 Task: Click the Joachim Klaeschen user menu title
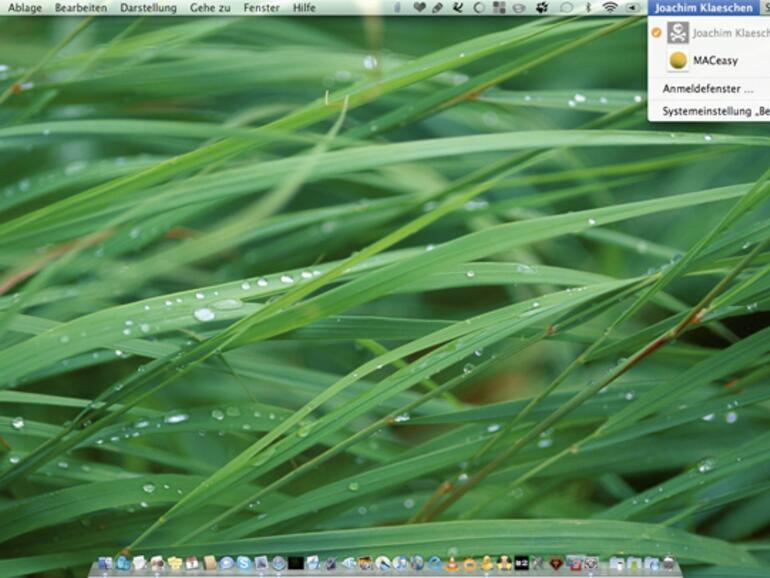703,8
